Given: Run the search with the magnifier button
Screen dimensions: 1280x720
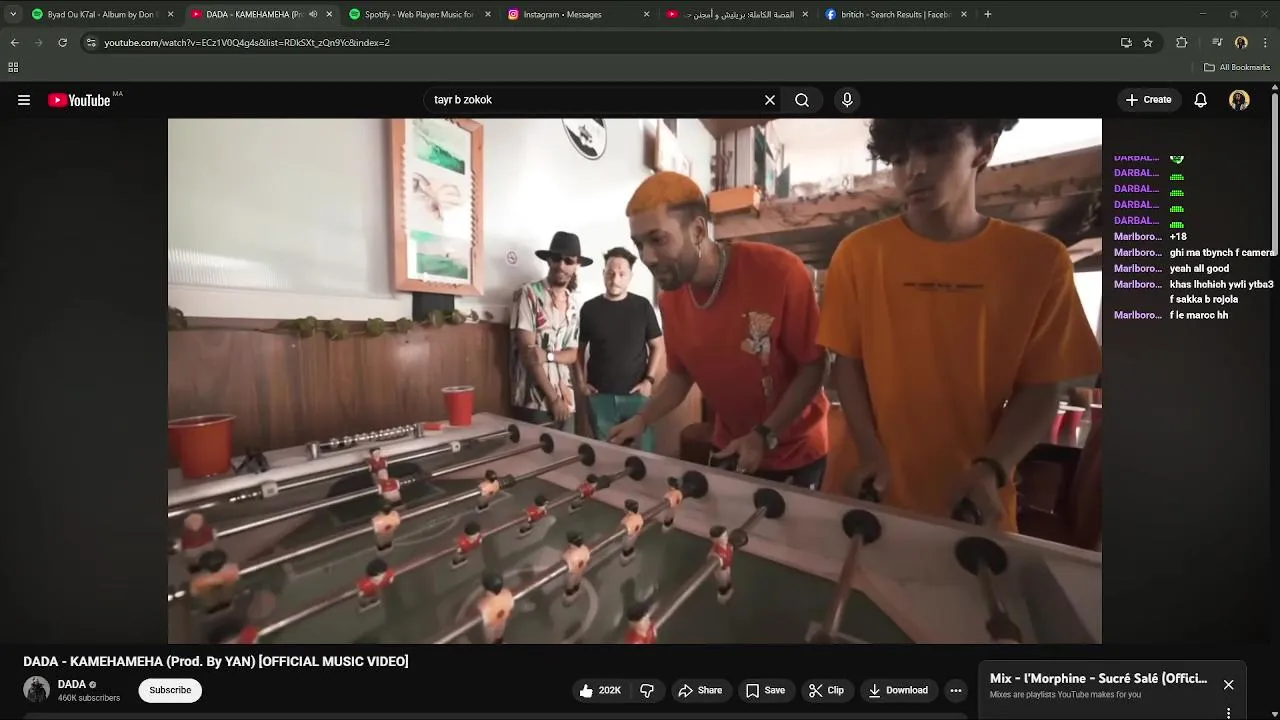Looking at the screenshot, I should pos(802,100).
